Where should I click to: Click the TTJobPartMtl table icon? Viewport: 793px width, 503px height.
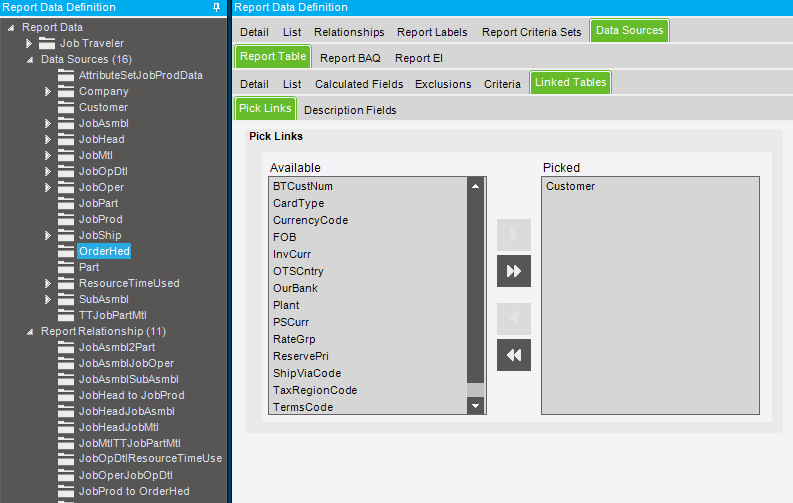point(66,315)
